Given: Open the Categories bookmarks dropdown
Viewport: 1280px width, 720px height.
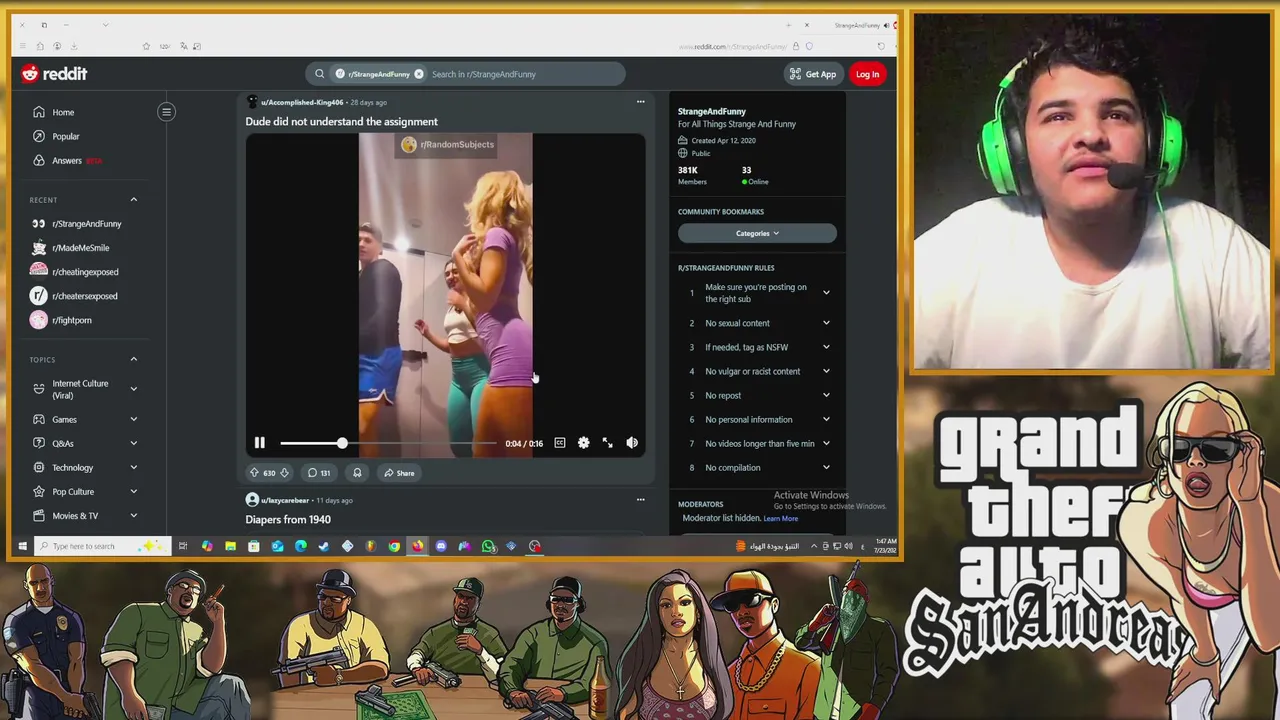Looking at the screenshot, I should click(x=757, y=233).
